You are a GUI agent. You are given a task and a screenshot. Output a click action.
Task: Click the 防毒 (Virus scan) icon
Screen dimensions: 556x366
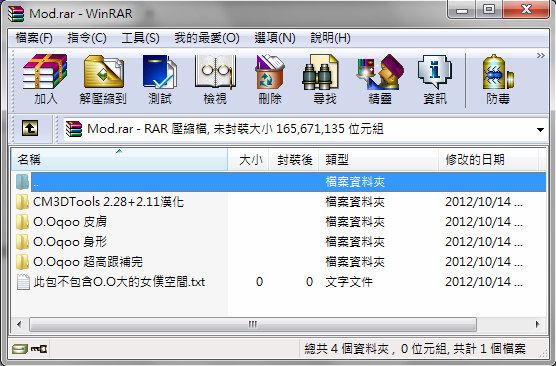point(498,79)
